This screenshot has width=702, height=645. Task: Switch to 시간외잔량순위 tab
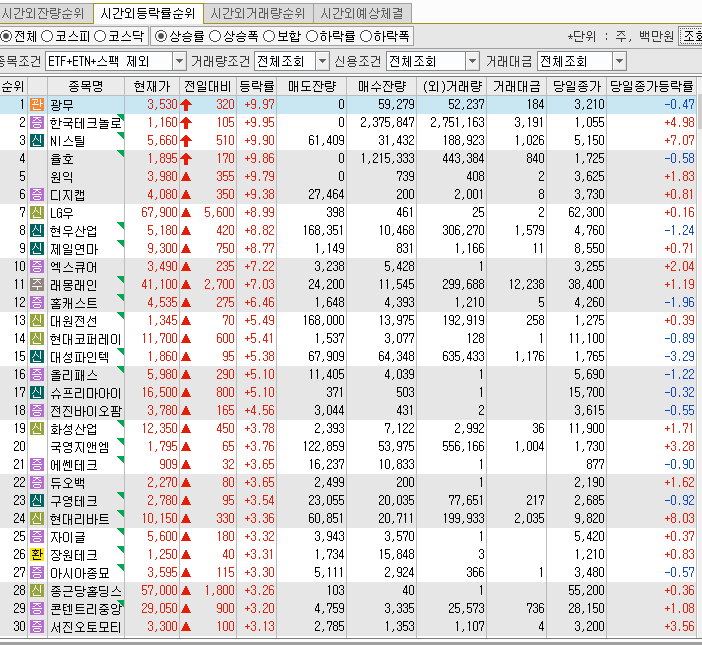click(x=44, y=13)
